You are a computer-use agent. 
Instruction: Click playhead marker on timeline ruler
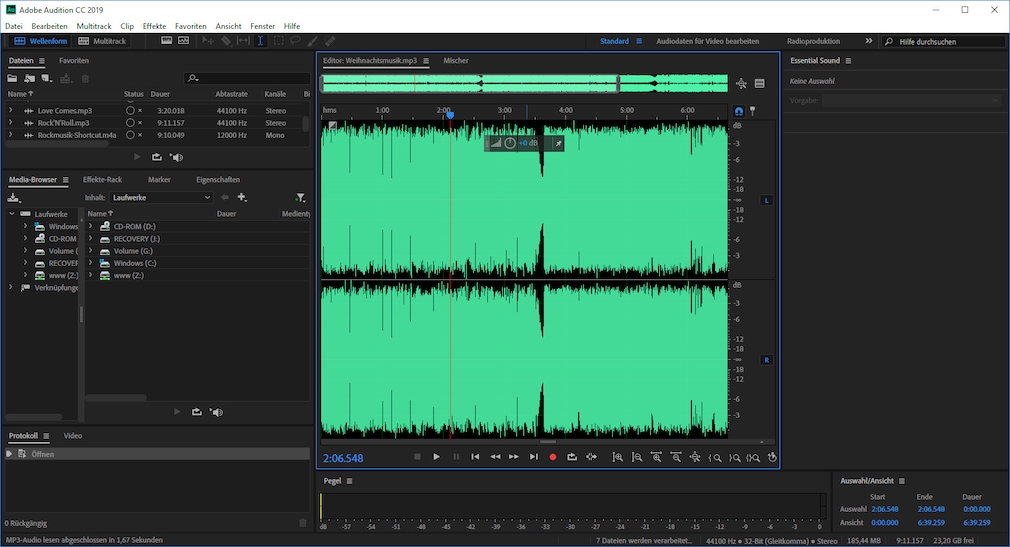450,115
